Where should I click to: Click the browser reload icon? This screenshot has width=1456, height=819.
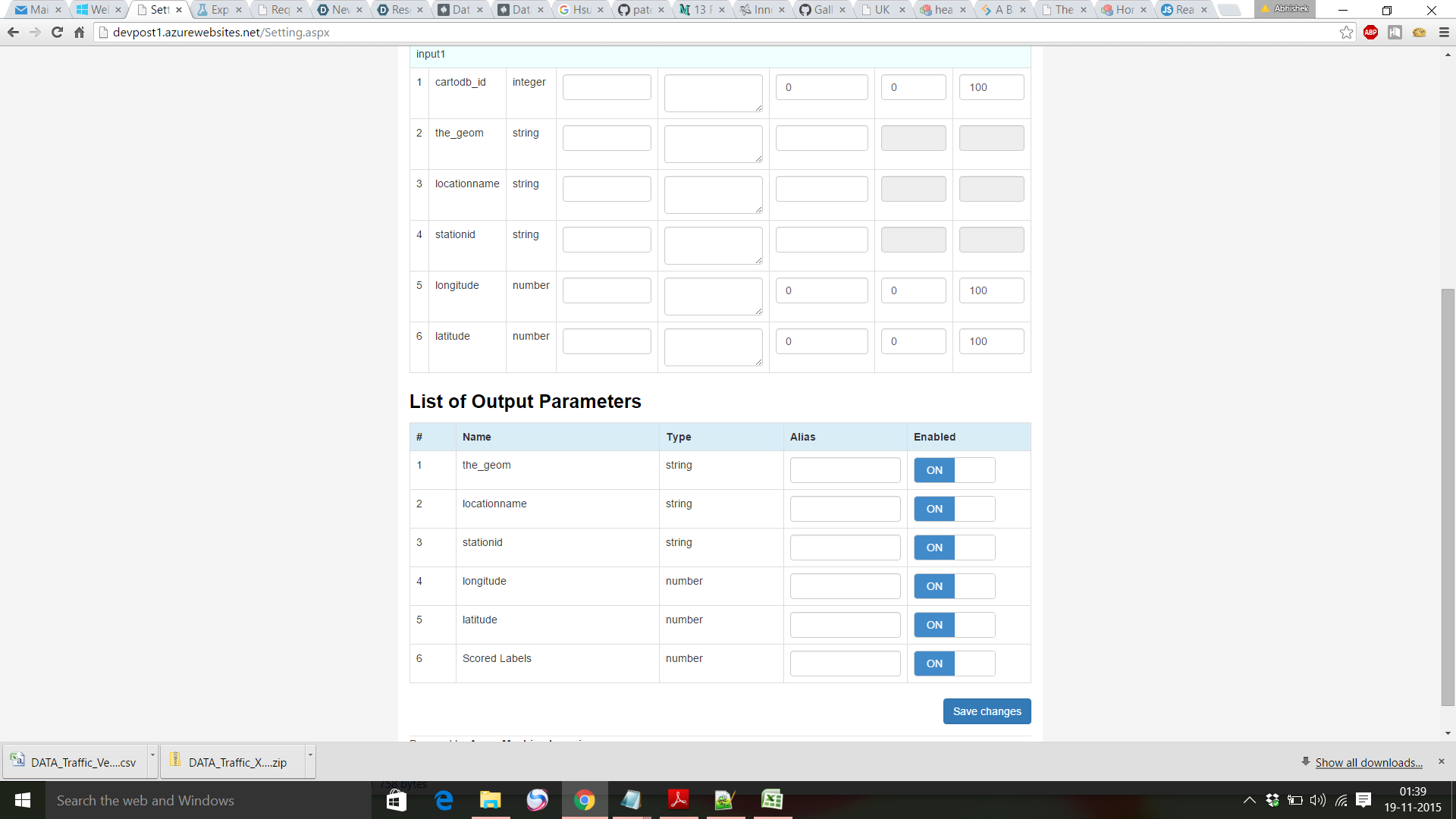57,33
